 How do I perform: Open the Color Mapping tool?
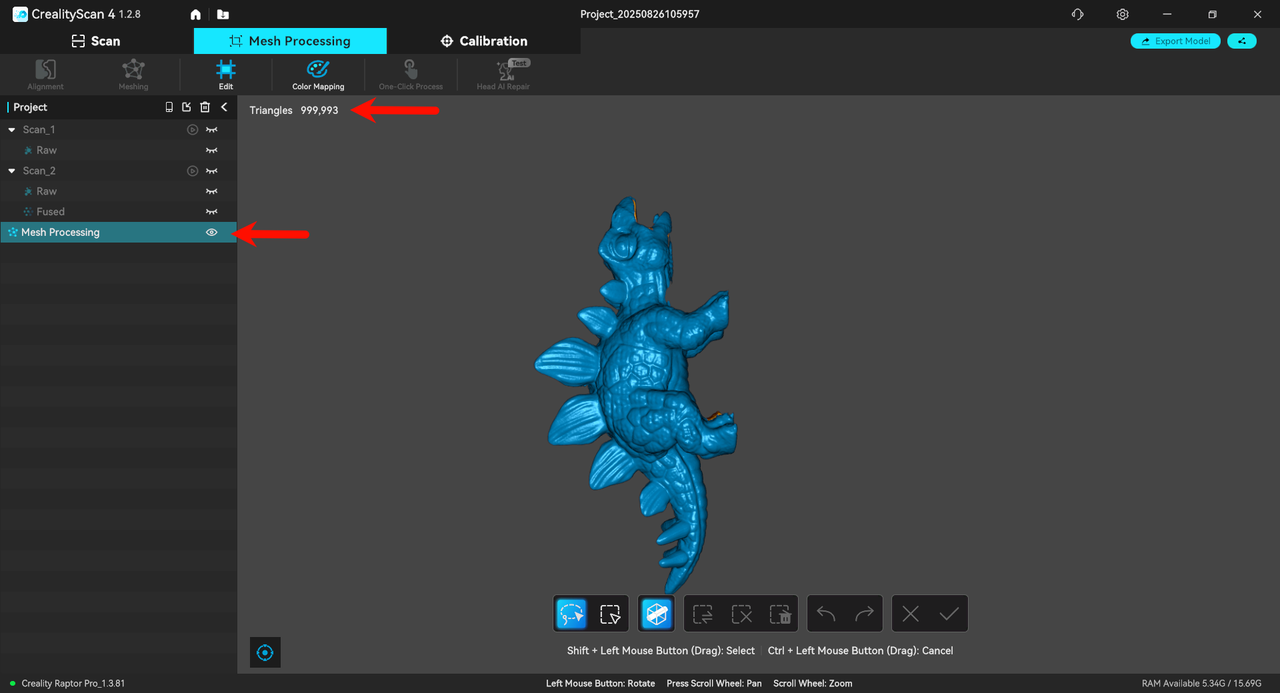tap(318, 74)
